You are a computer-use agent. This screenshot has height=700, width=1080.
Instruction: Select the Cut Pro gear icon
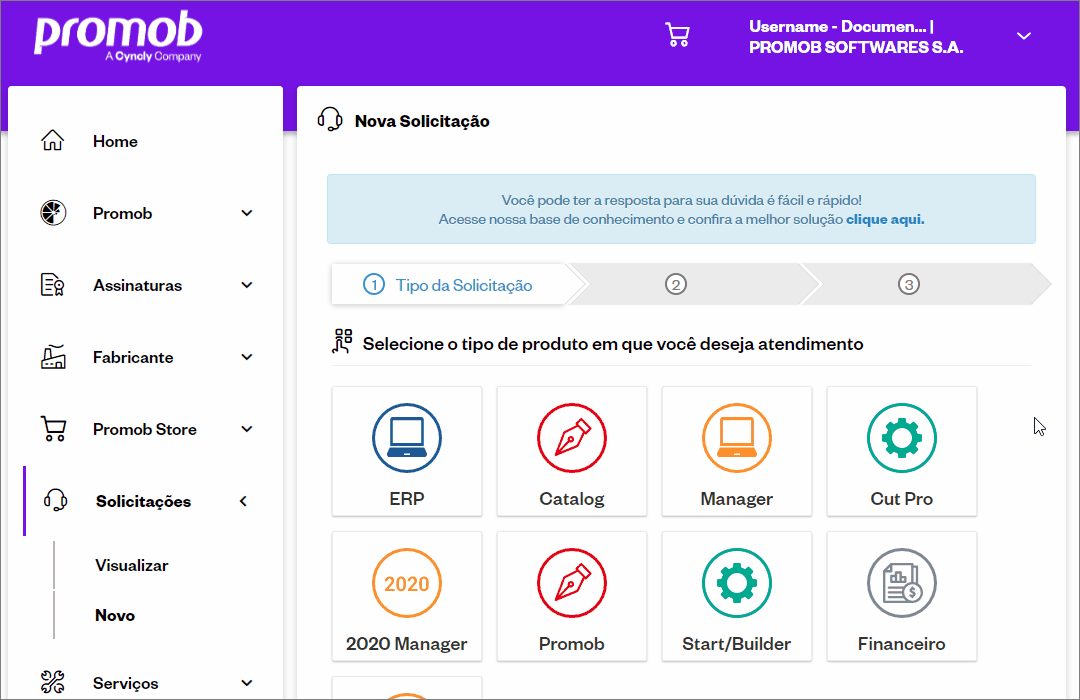tap(902, 438)
